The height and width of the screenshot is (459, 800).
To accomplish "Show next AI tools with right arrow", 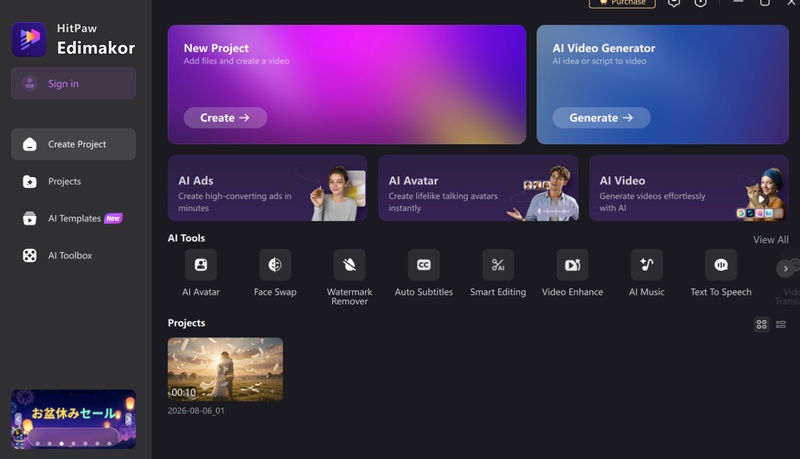I will tap(785, 268).
